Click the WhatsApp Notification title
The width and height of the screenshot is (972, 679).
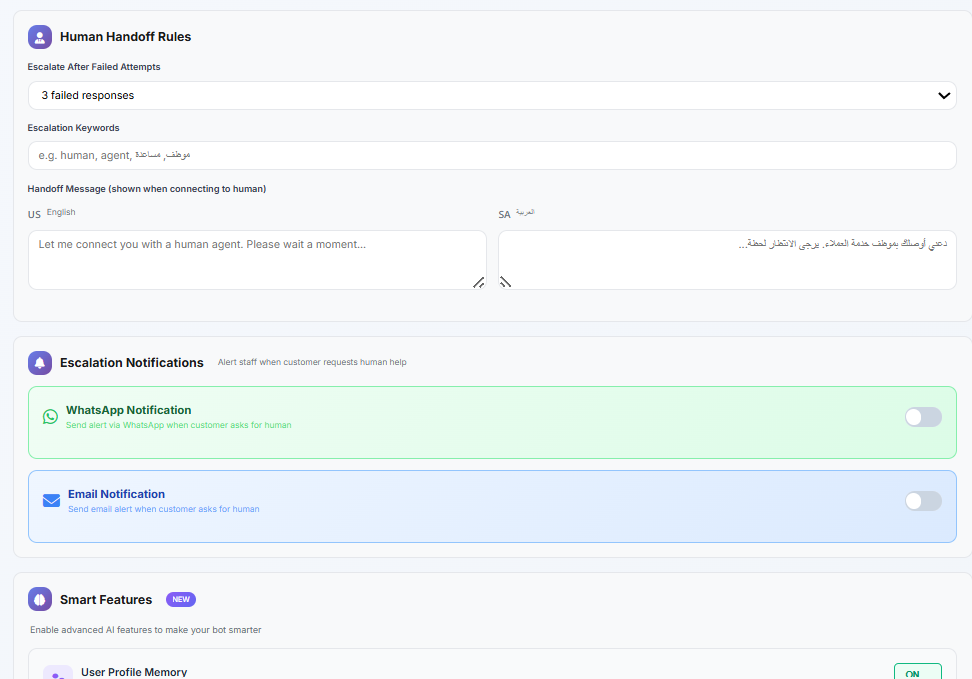(128, 410)
